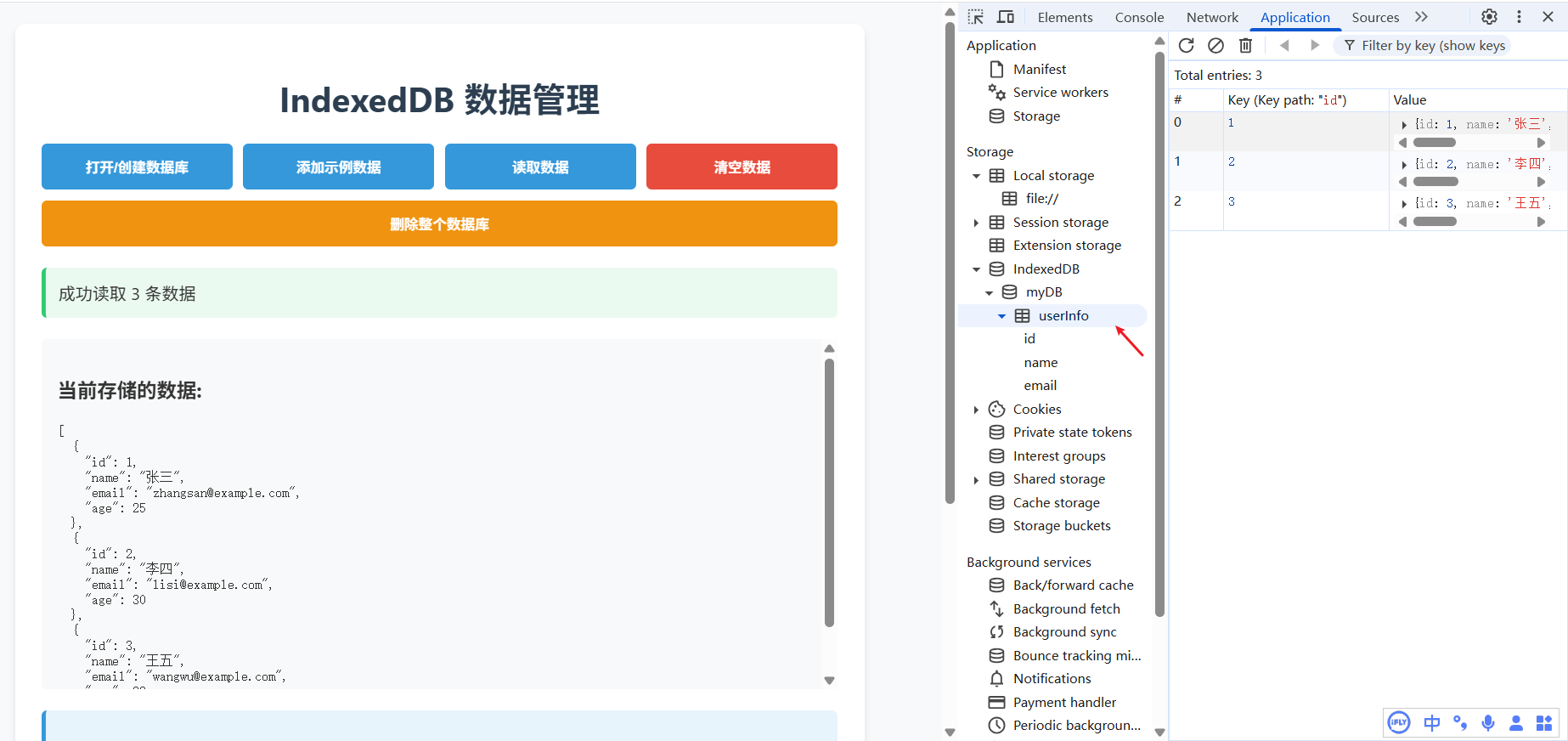Screen dimensions: 1568x741
Task: Click the delete selected entry trash icon
Action: pyautogui.click(x=1245, y=46)
